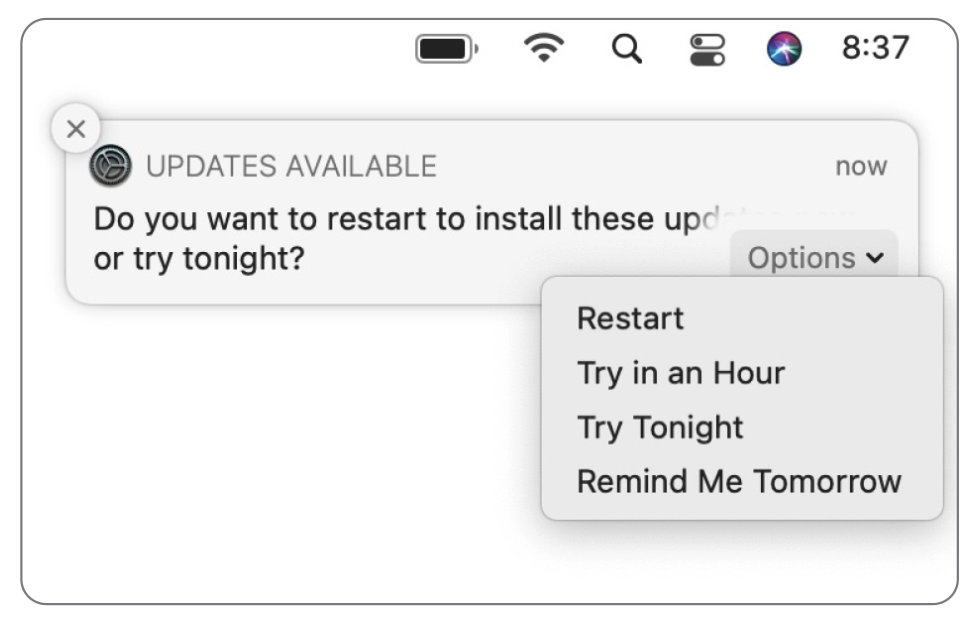This screenshot has width=976, height=620.
Task: Click the chevron next to Options
Action: coord(875,257)
